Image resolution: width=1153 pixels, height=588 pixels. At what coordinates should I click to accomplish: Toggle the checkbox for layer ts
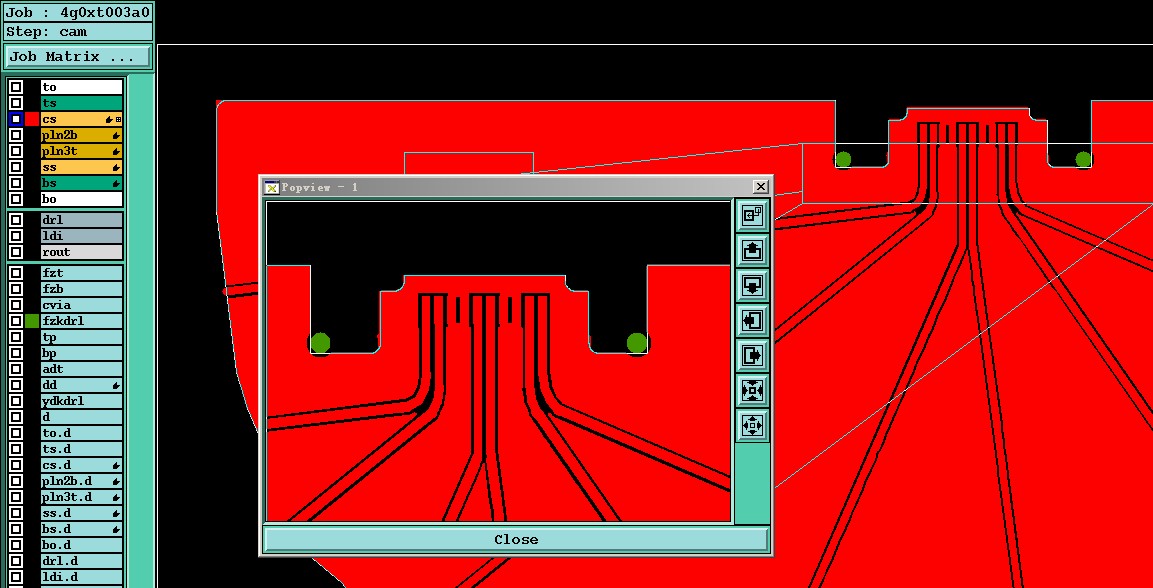click(16, 103)
